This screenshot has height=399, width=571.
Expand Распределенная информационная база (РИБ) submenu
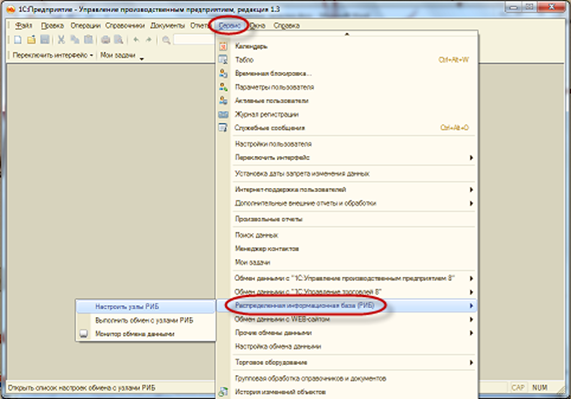[471, 306]
